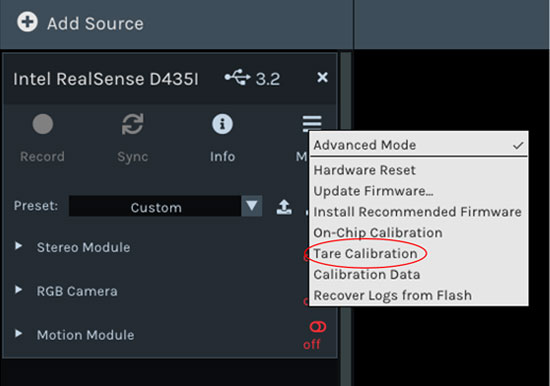This screenshot has width=550, height=386.
Task: Click the vertical scrollbar beside device panel
Action: coord(346,218)
